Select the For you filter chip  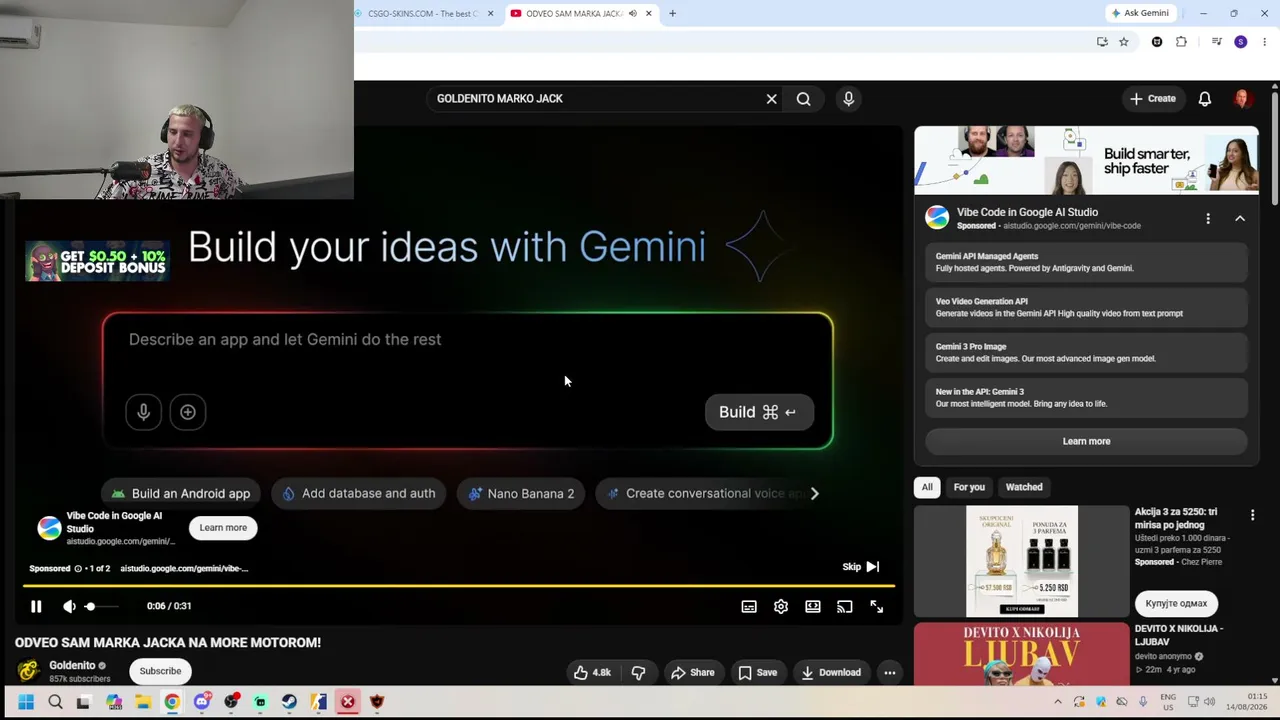click(969, 487)
